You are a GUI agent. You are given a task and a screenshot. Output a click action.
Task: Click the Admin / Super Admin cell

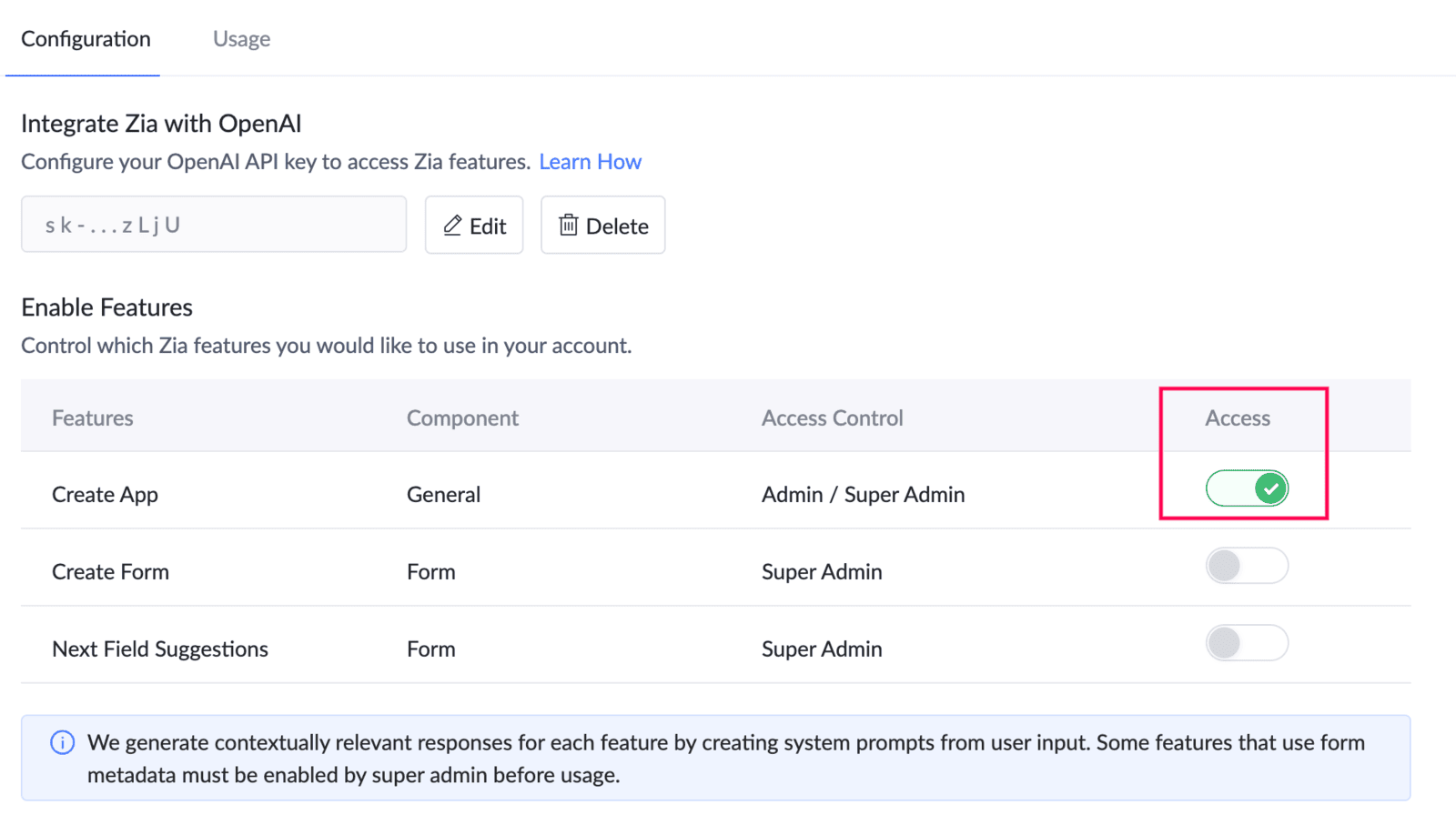coord(863,495)
